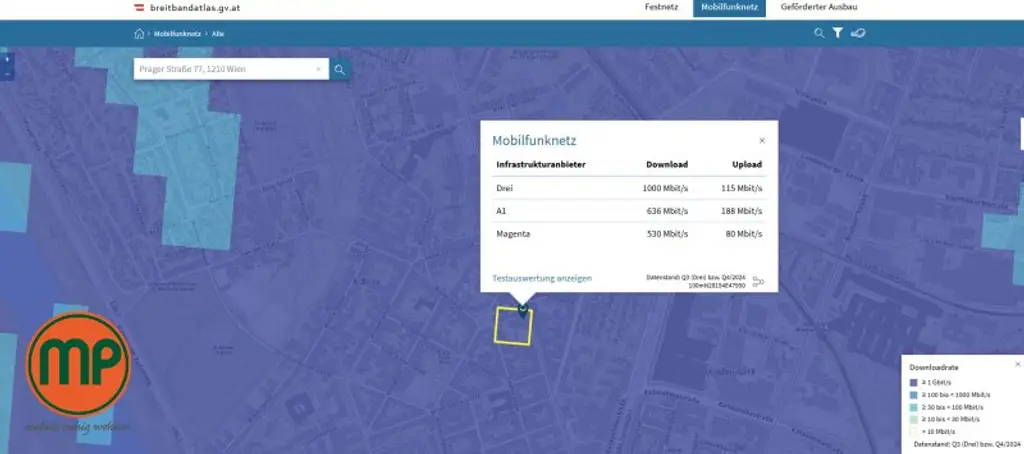Click the Magenta provider row

629,234
